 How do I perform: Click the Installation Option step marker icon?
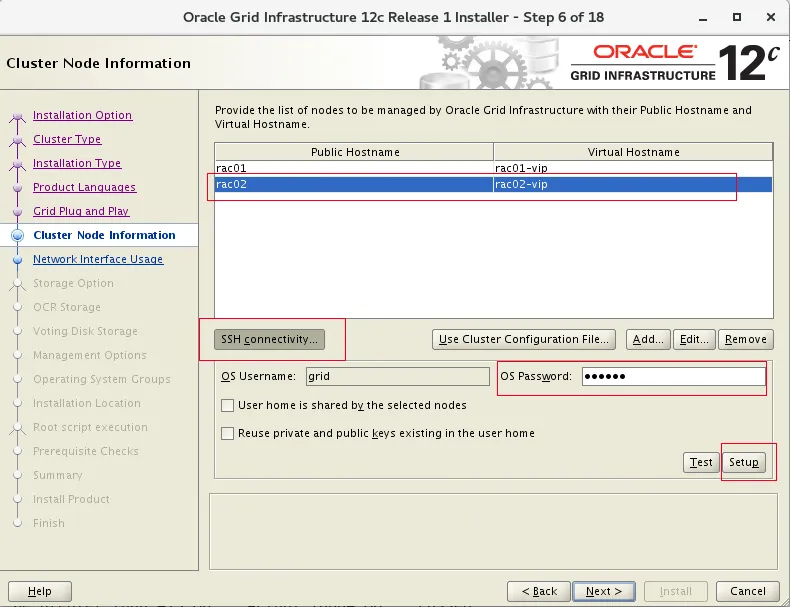[x=18, y=116]
